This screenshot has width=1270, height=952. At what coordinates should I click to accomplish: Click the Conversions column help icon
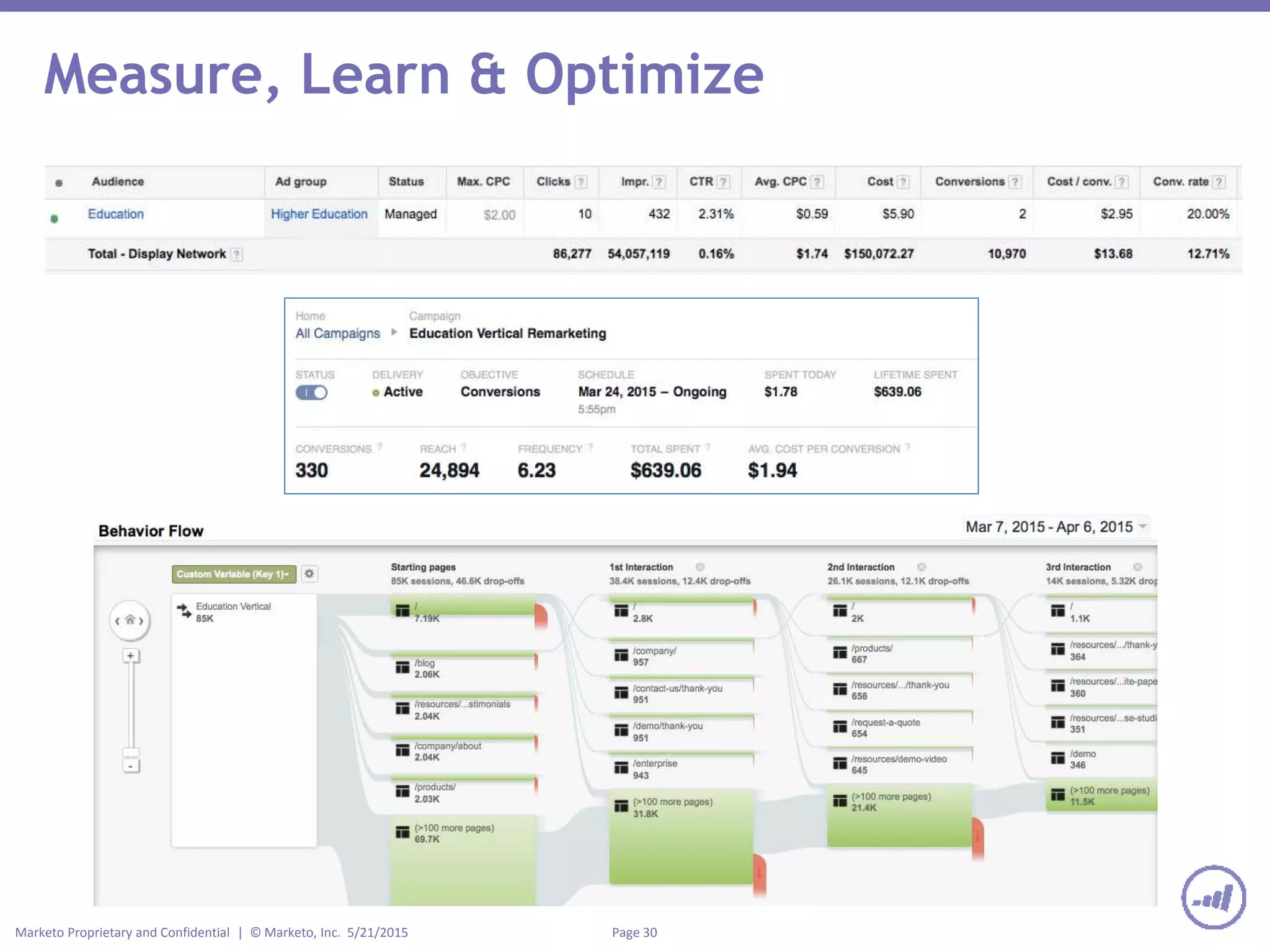[x=1015, y=182]
